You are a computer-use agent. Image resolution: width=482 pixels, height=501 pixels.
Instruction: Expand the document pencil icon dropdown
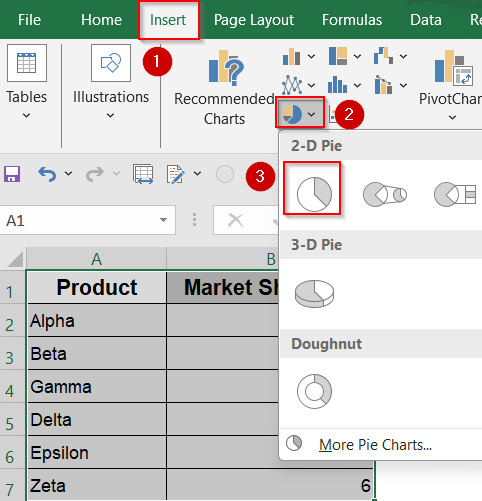(x=197, y=173)
